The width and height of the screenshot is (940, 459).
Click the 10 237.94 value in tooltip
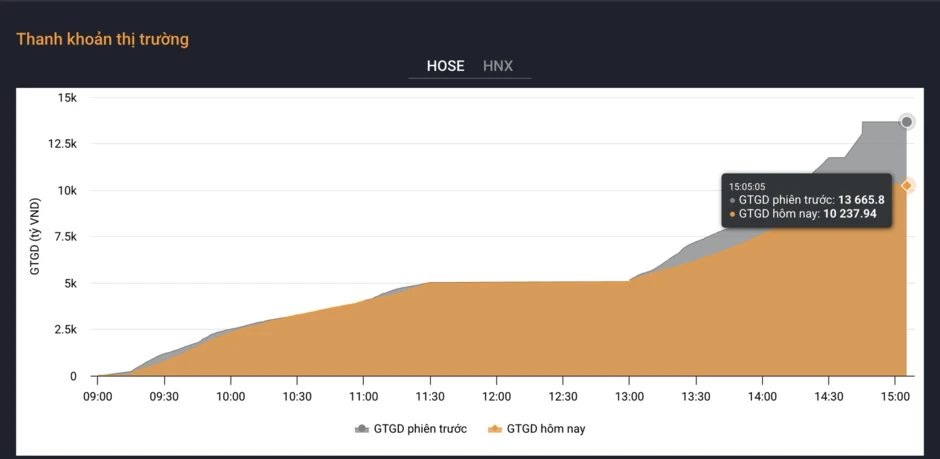(x=849, y=214)
